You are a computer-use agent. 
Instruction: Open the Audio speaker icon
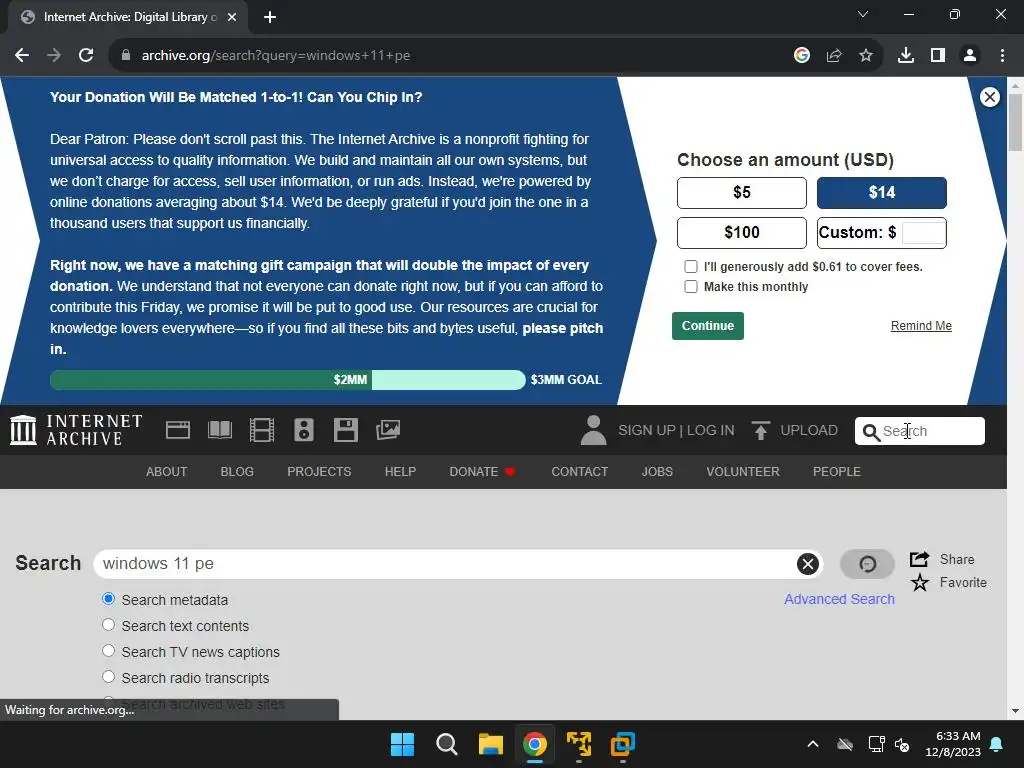pyautogui.click(x=304, y=430)
